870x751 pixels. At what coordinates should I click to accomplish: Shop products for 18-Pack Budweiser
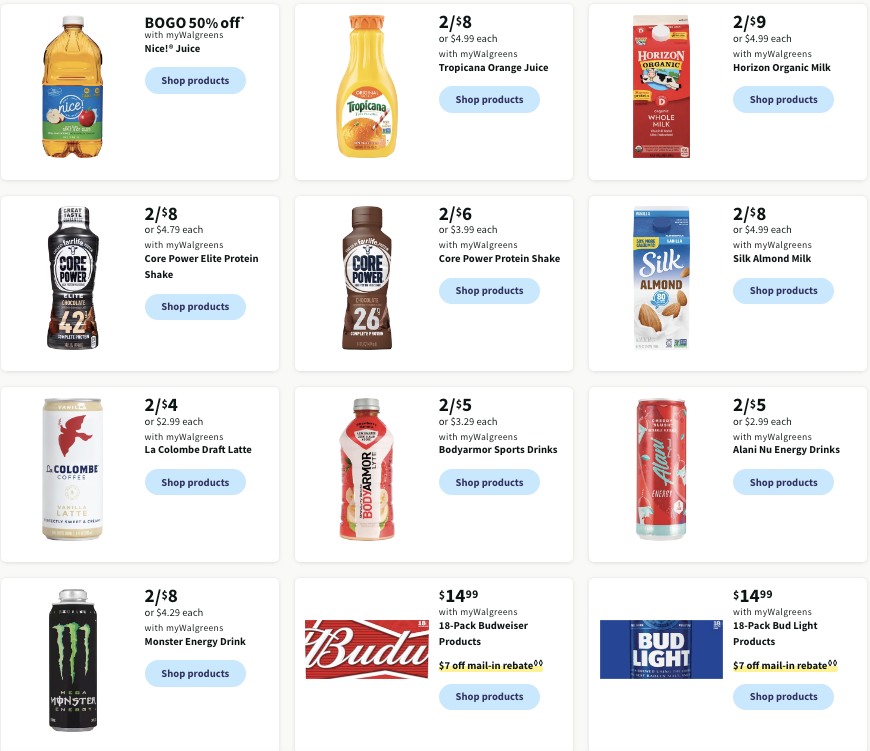489,696
